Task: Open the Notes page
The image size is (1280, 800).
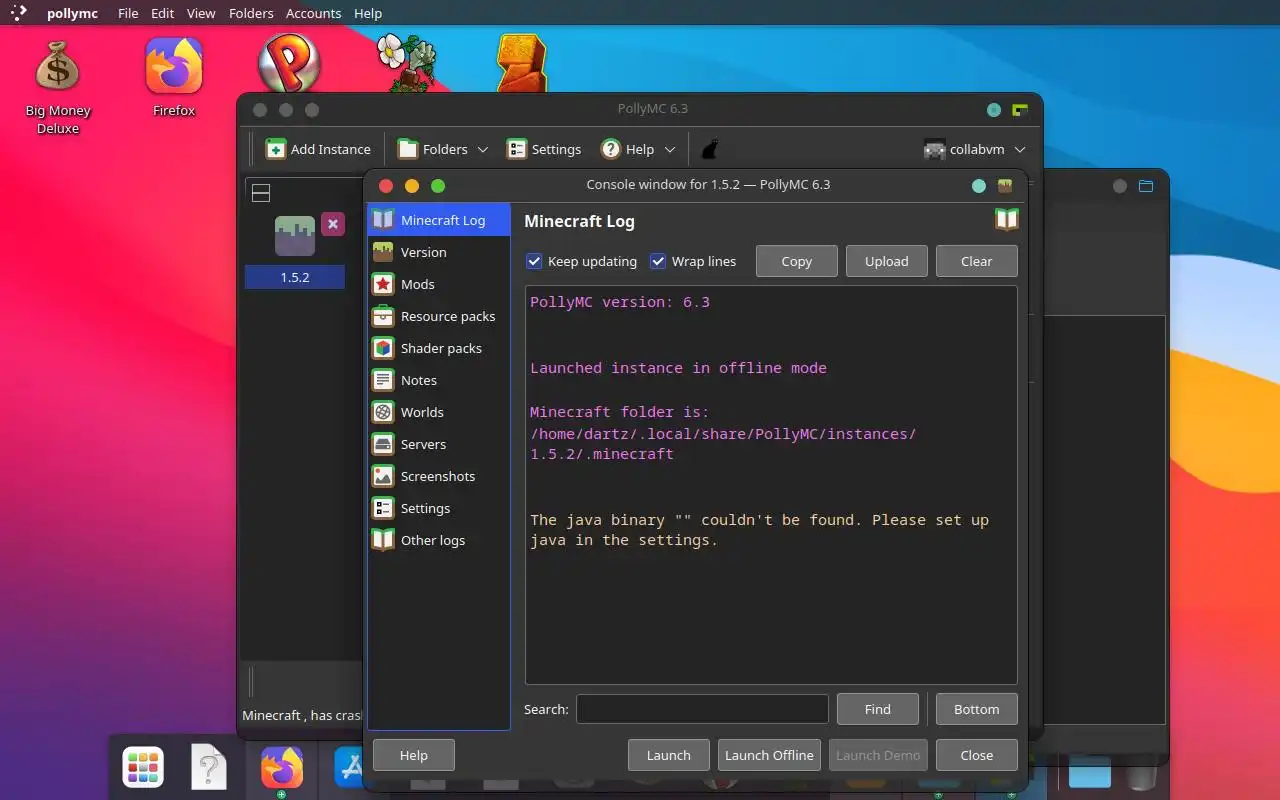Action: point(438,380)
